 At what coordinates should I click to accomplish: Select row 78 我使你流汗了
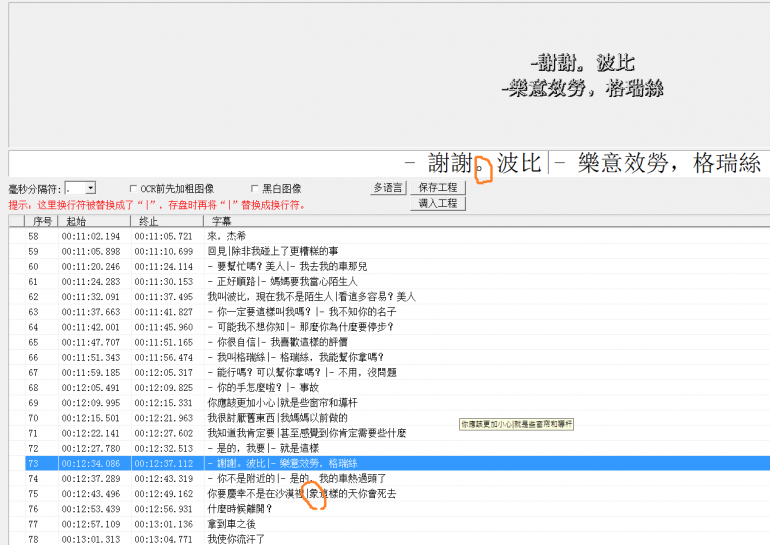pos(397,539)
